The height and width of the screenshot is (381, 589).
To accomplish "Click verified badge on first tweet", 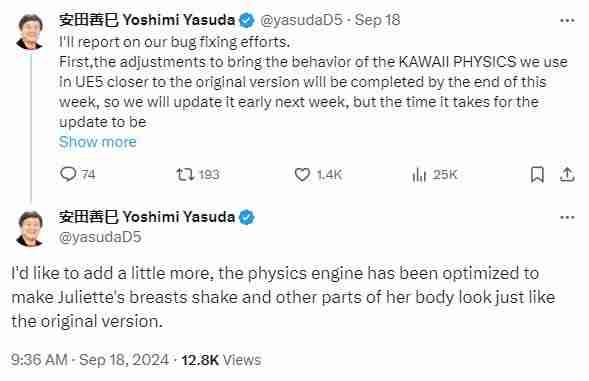I will 247,20.
